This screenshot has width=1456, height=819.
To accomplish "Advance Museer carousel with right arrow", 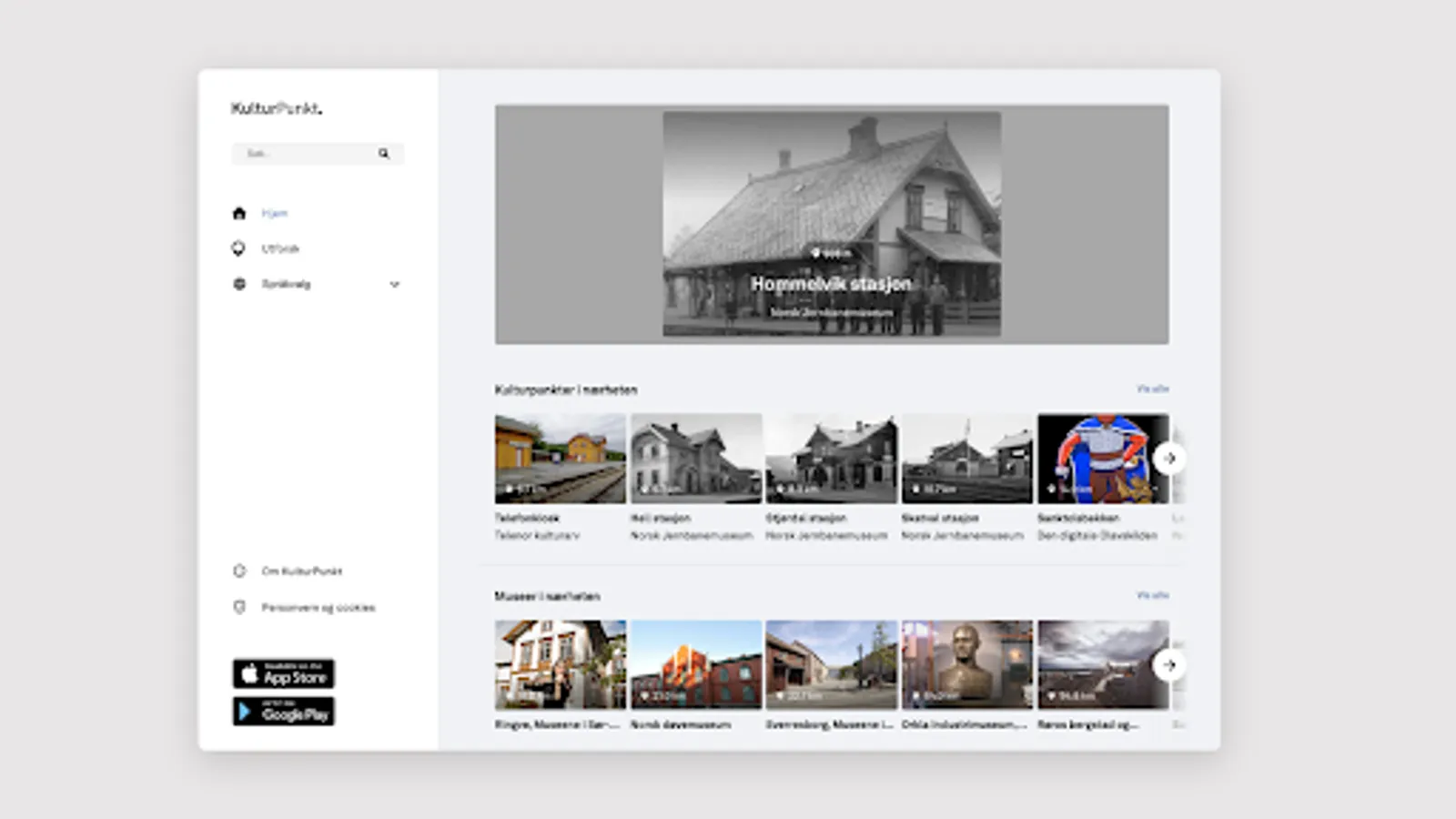I will 1168,665.
